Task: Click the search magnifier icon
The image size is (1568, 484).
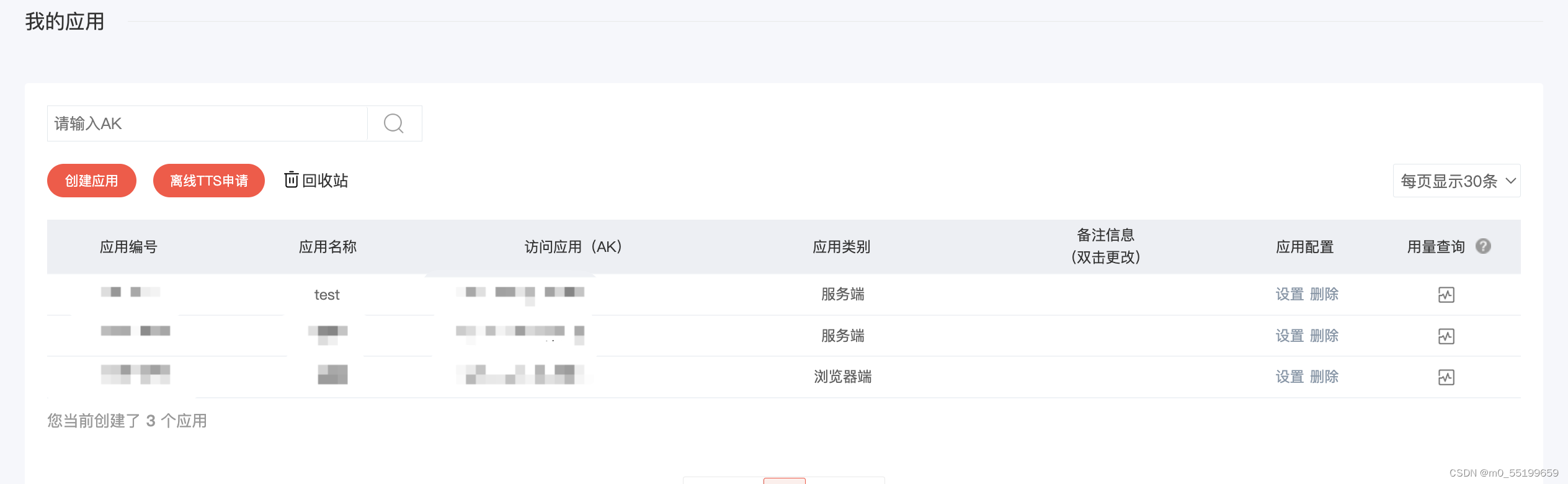Action: (393, 123)
